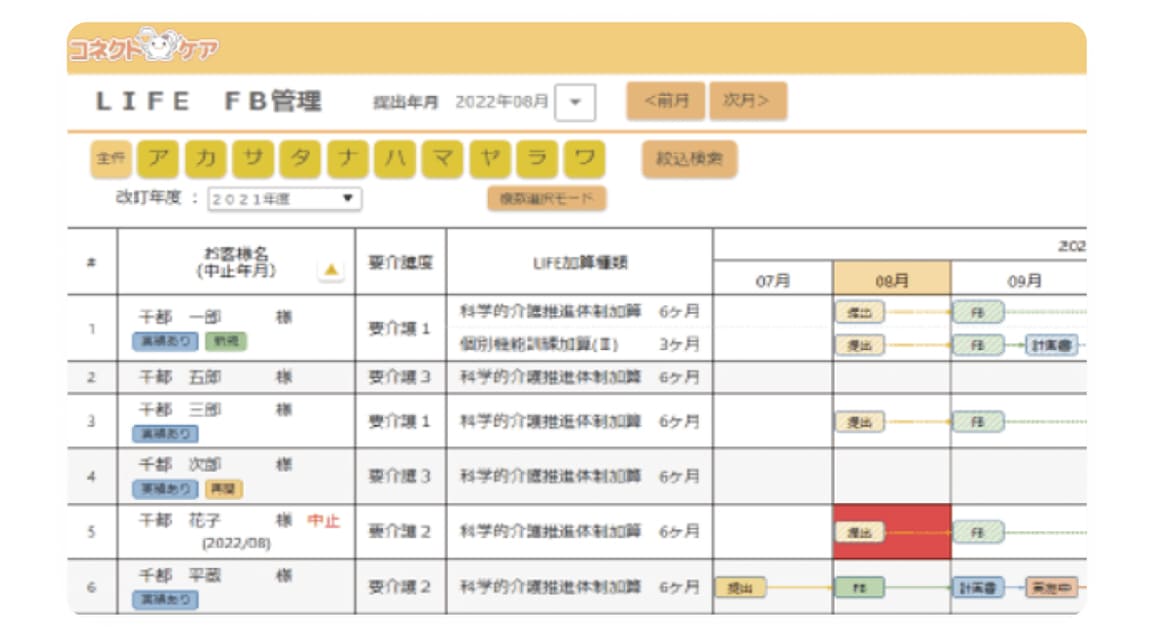
Task: Expand the 改訂年度 2021年度 dropdown
Action: [284, 199]
